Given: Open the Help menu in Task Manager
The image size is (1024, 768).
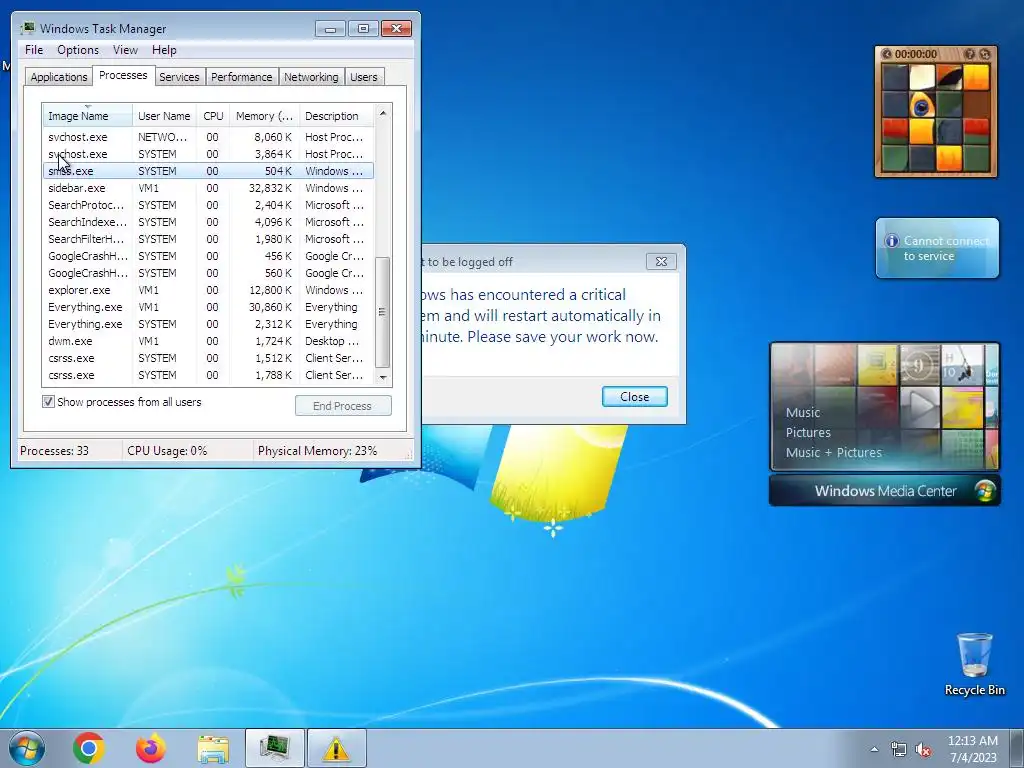Looking at the screenshot, I should click(164, 50).
